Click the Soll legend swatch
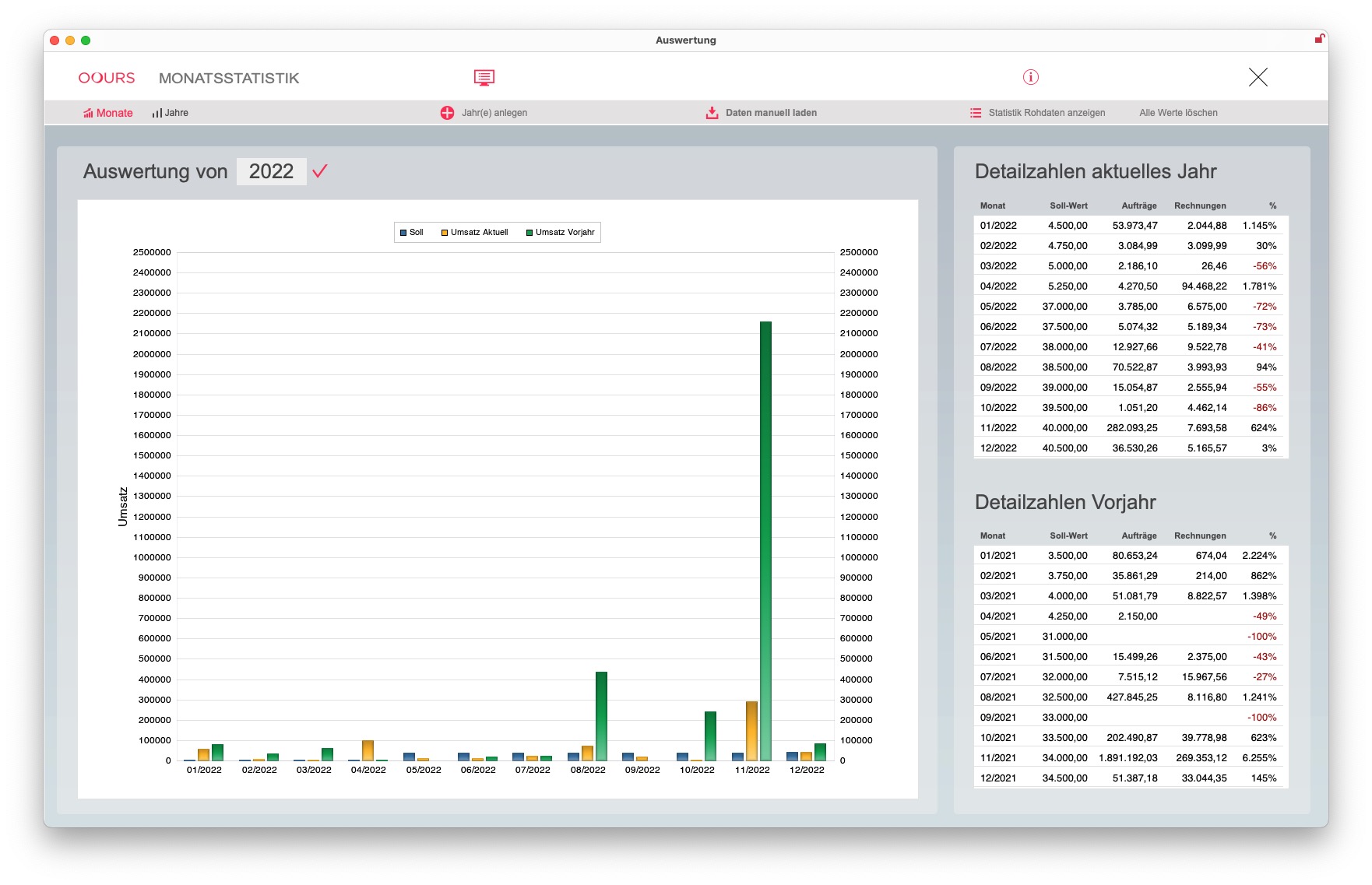 point(403,233)
